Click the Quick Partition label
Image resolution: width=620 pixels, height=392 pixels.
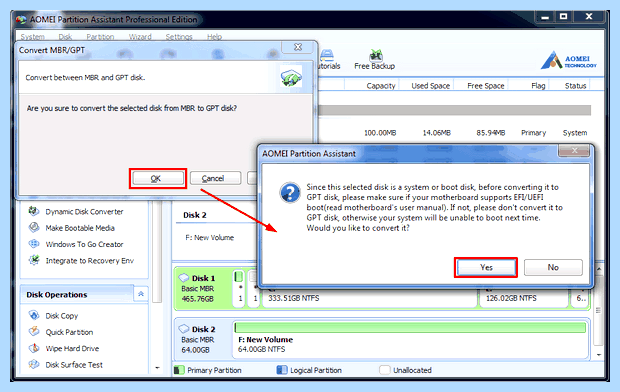coord(69,332)
